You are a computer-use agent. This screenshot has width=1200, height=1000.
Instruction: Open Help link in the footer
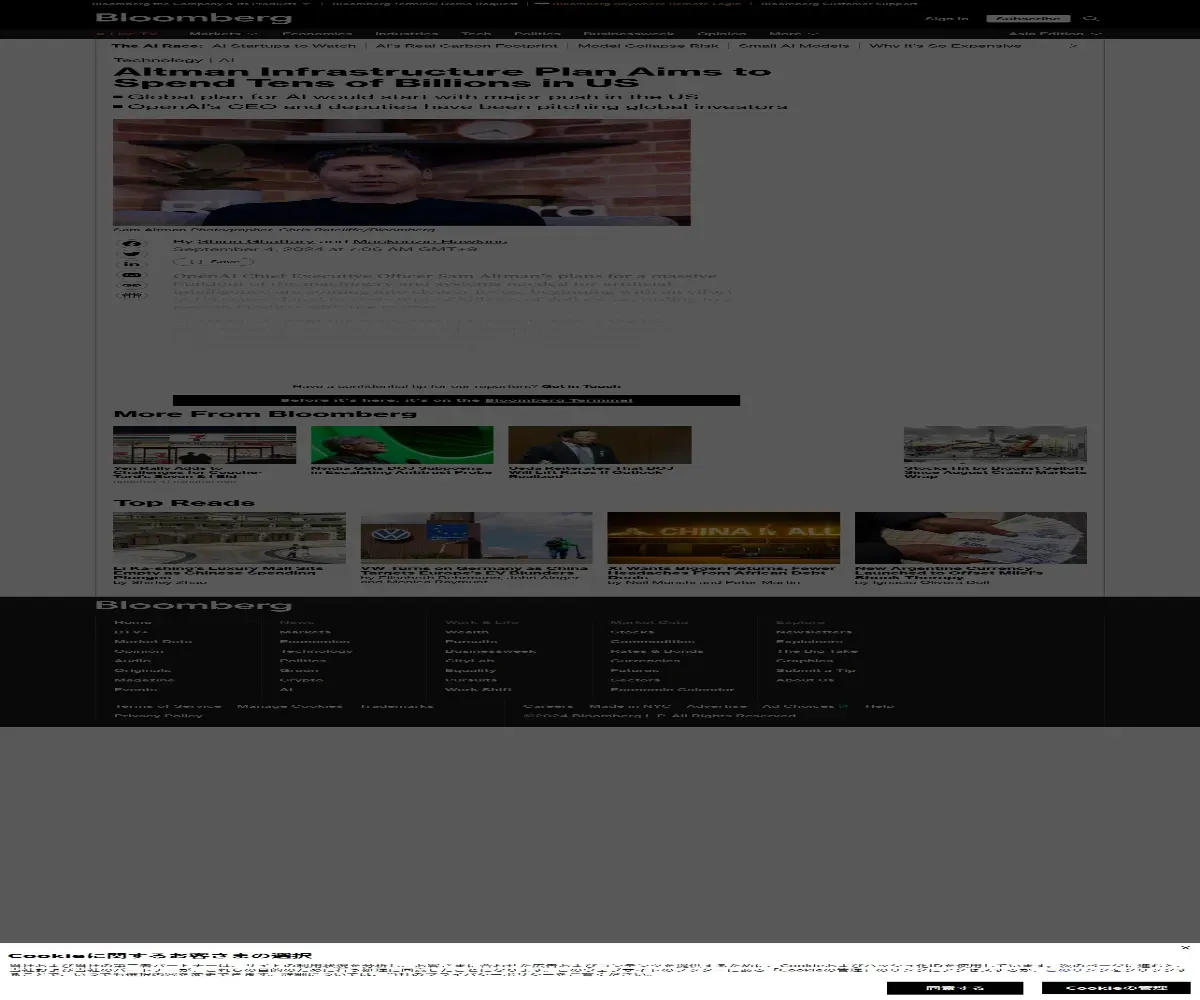[879, 706]
